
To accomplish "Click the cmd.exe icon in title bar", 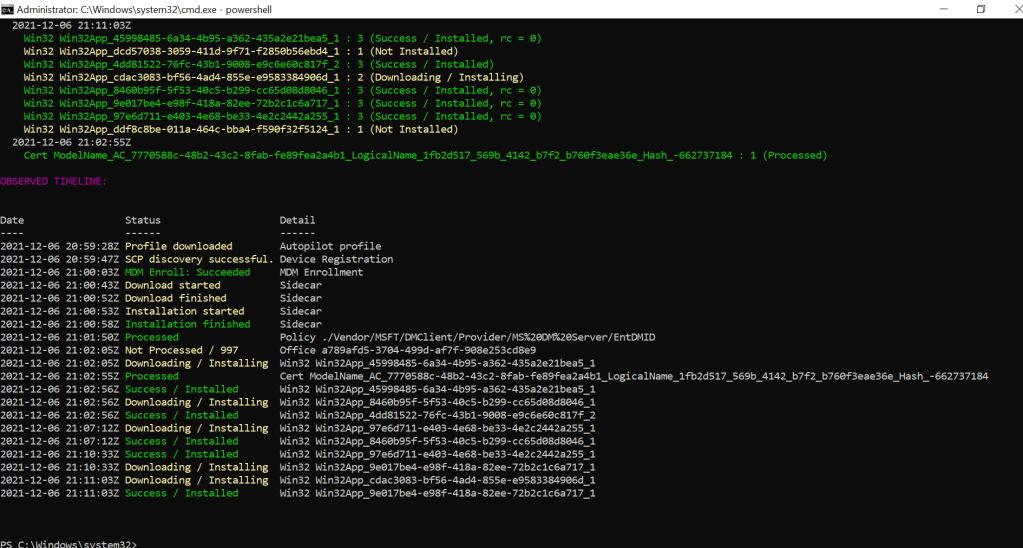I will 8,8.
